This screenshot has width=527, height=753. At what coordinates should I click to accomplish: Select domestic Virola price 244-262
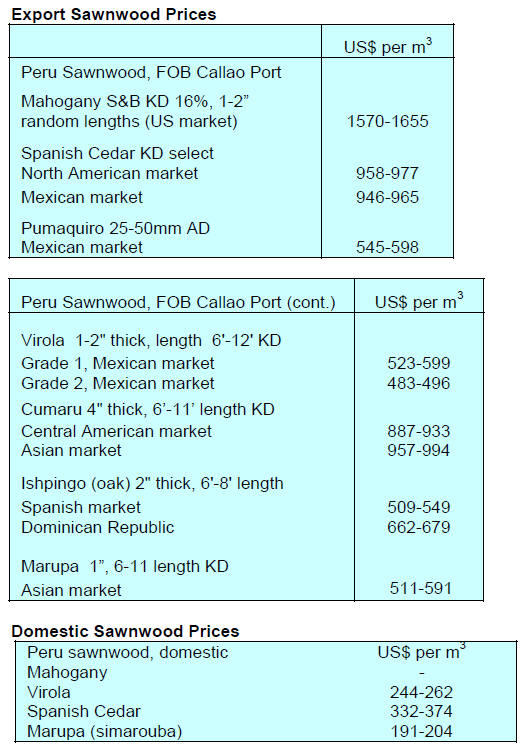[421, 692]
